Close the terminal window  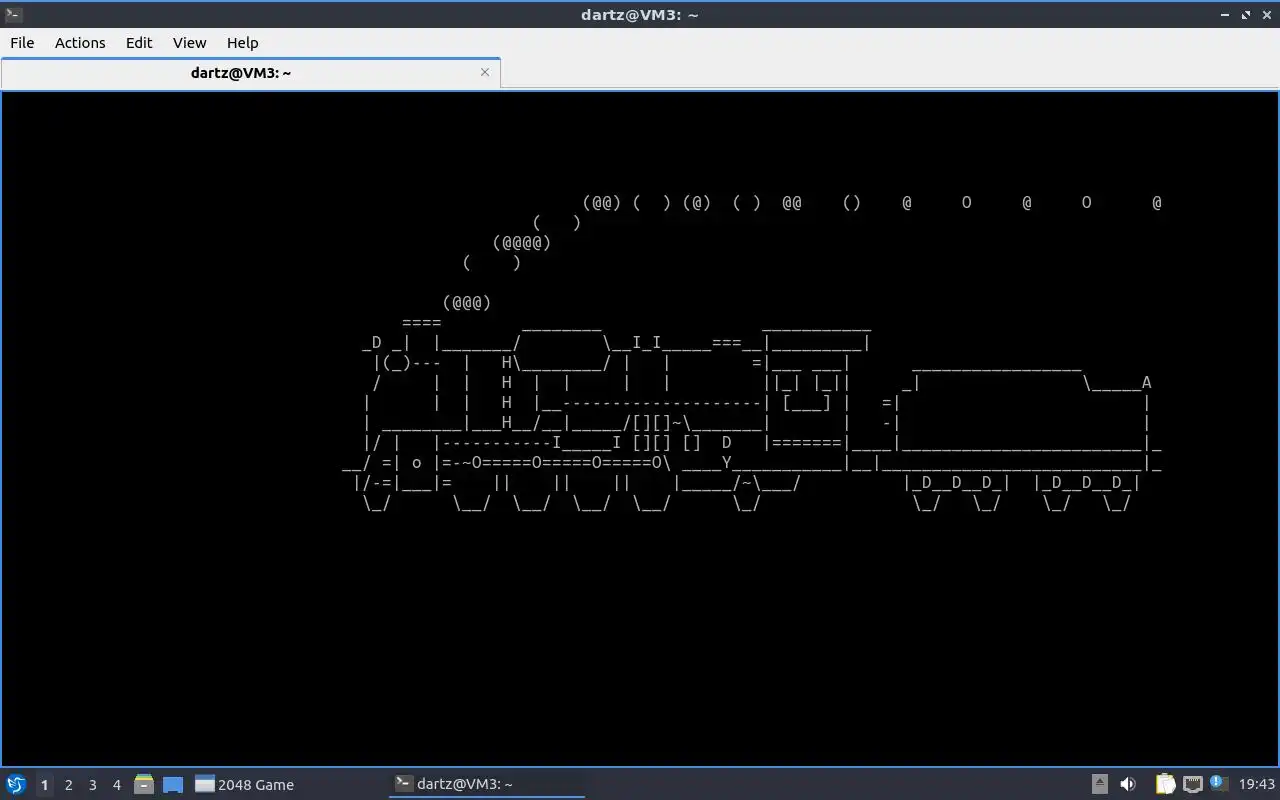1266,15
